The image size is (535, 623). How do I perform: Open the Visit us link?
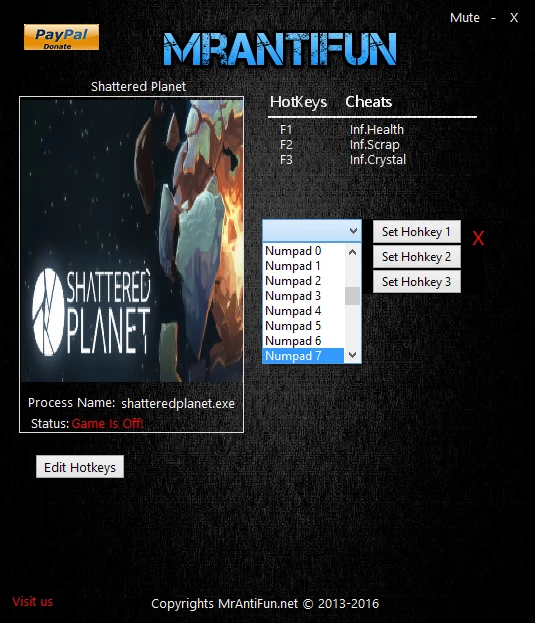(33, 602)
